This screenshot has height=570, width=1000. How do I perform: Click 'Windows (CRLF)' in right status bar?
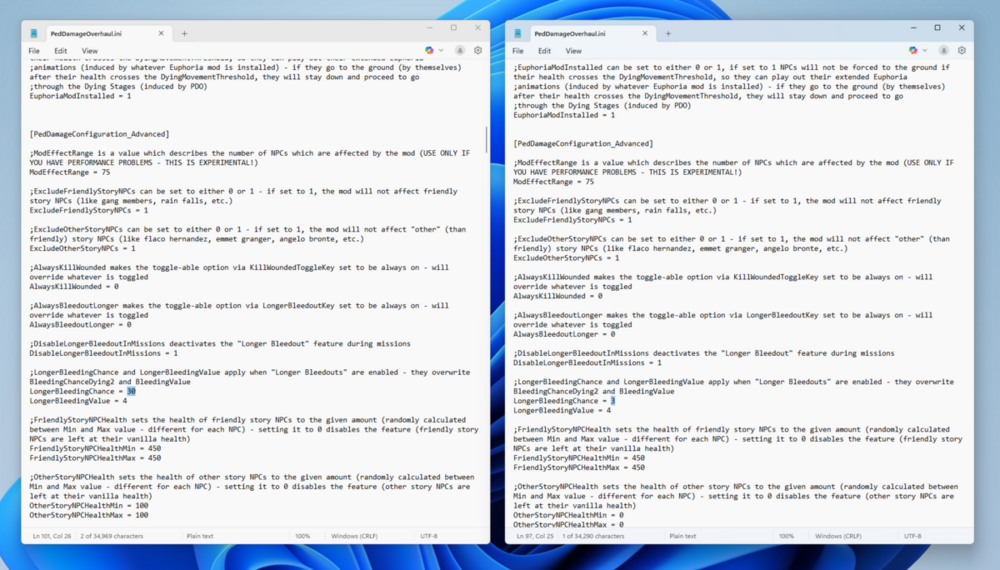tap(838, 536)
